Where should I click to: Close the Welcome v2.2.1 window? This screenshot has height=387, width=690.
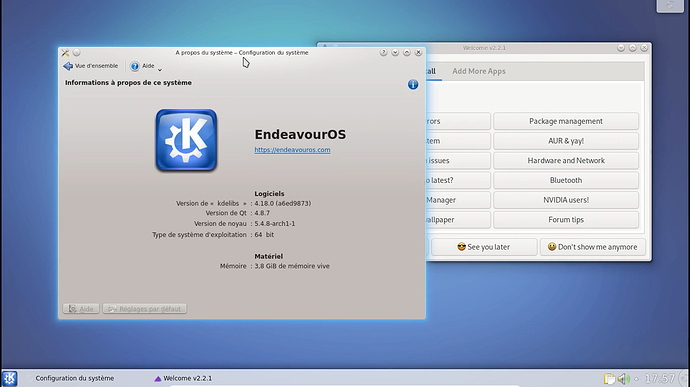pyautogui.click(x=644, y=48)
